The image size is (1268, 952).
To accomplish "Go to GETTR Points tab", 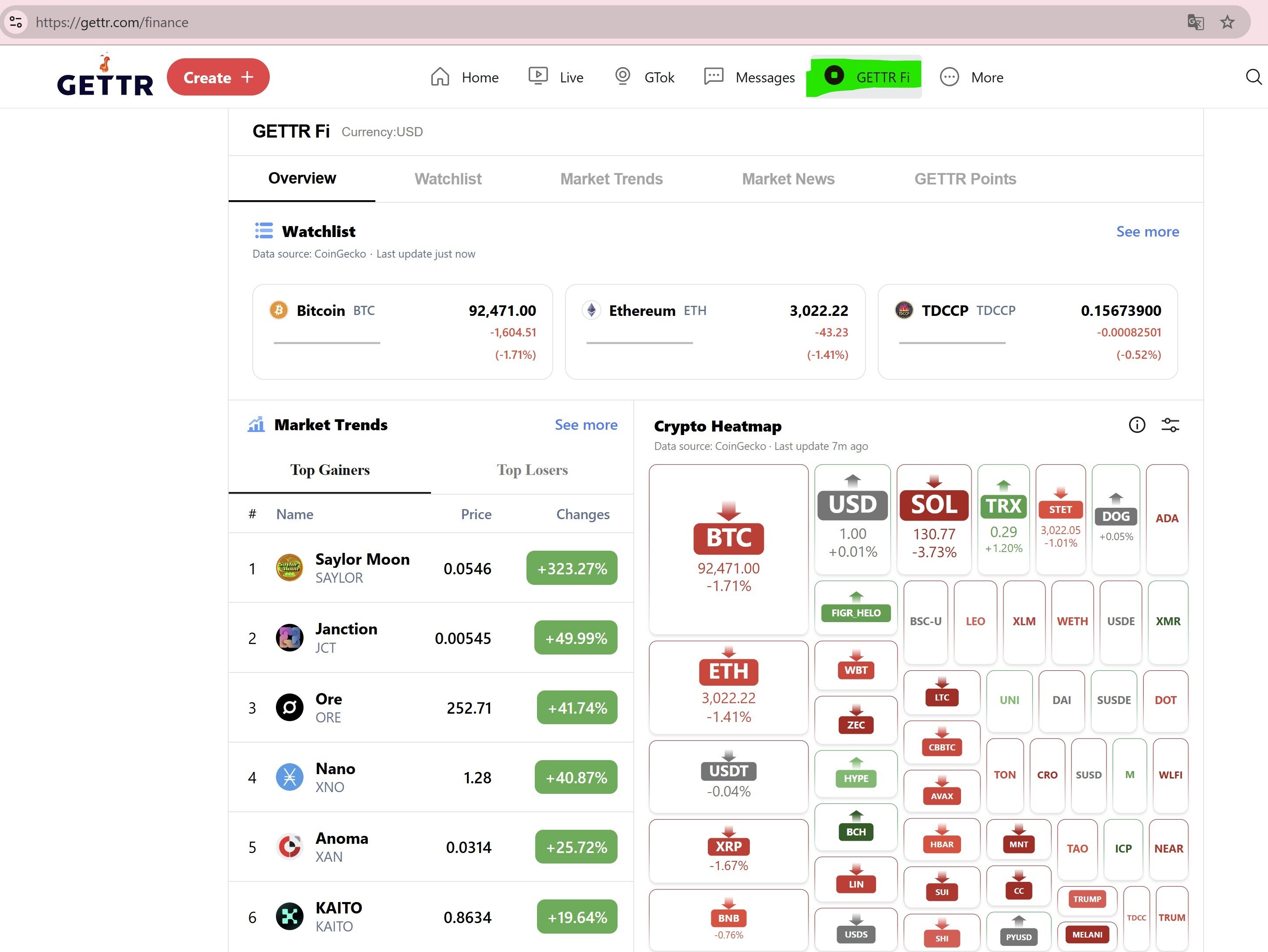I will 965,179.
